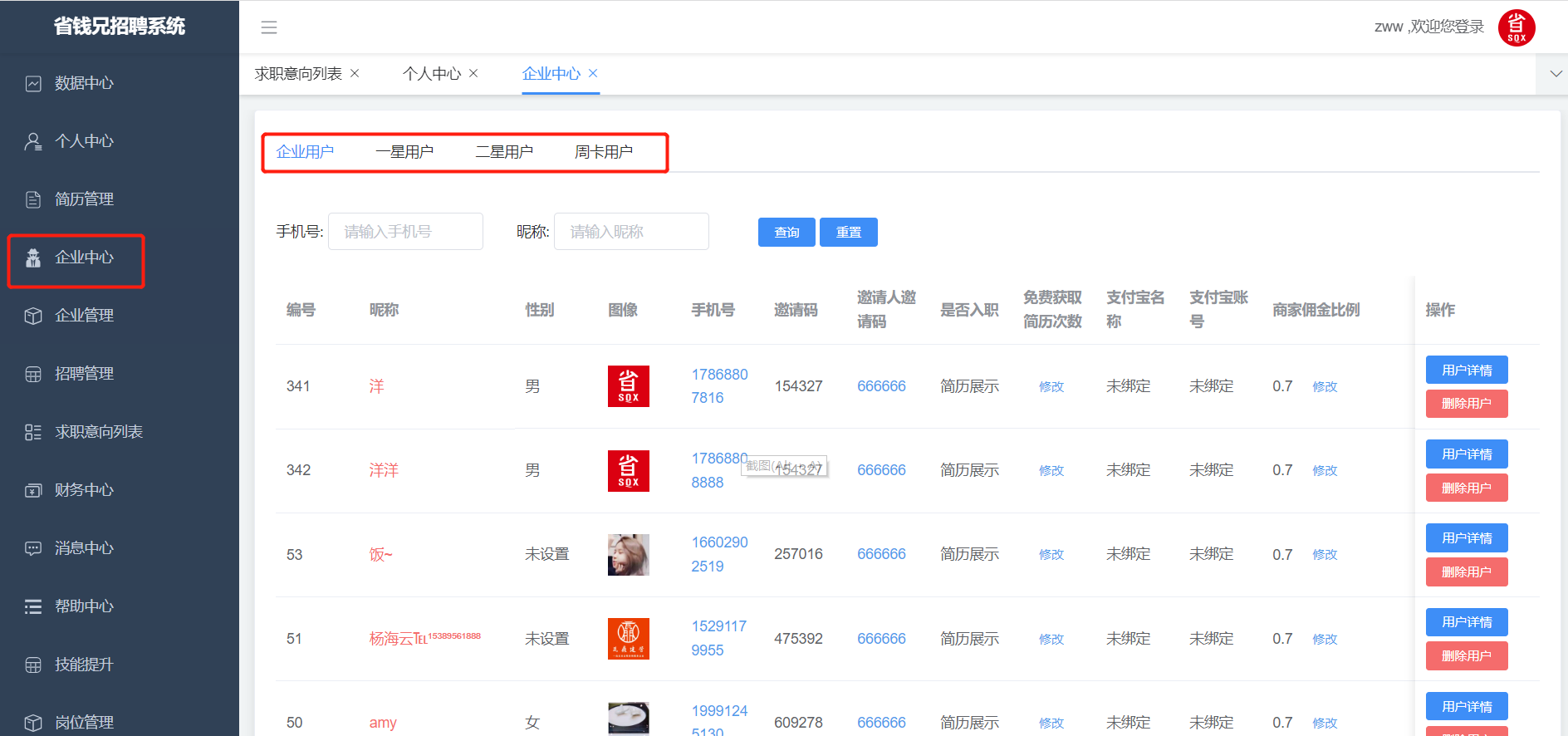This screenshot has height=736, width=1568.
Task: Click the 财务中心 icon in sidebar
Action: pos(33,490)
